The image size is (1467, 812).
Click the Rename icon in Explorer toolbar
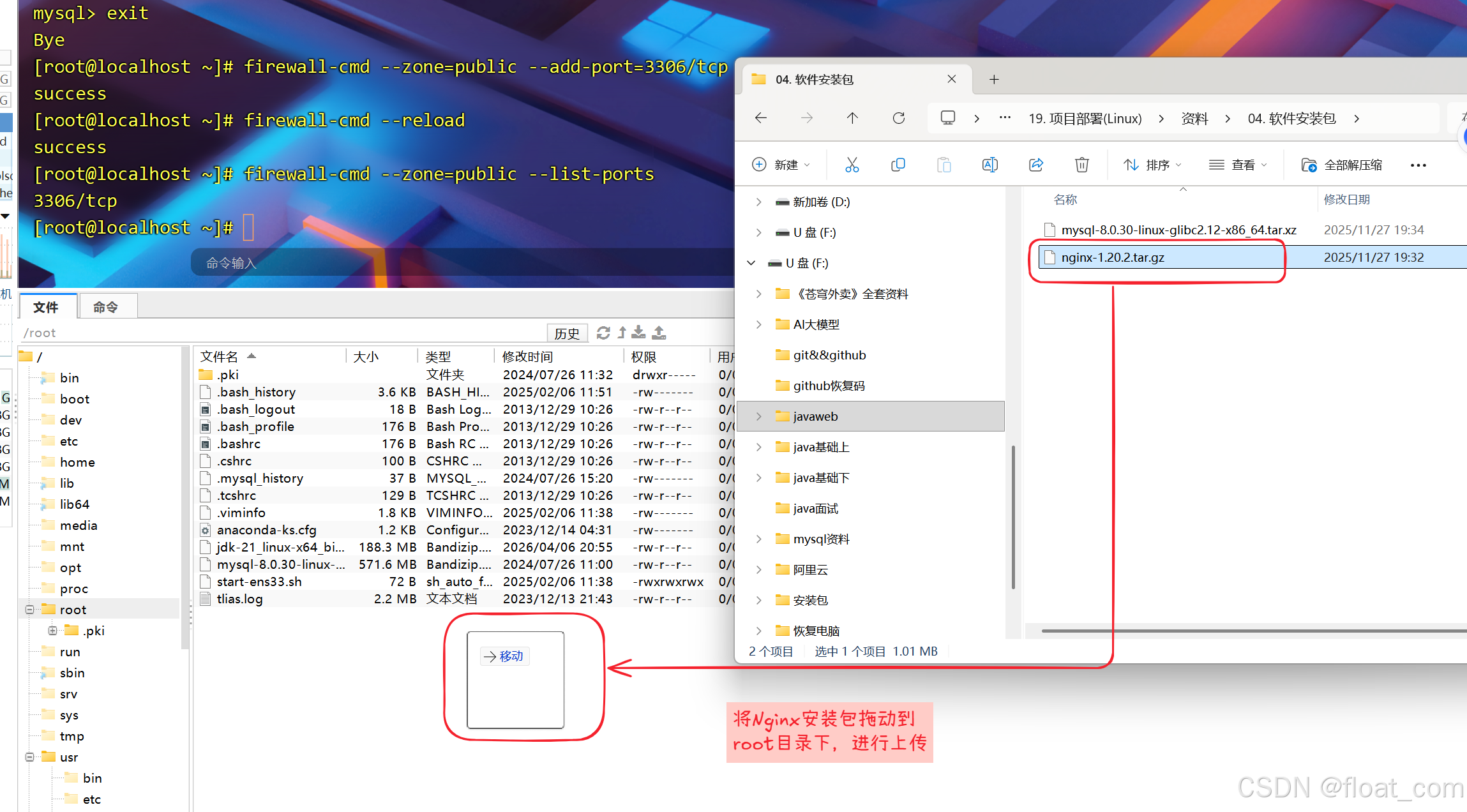point(989,165)
